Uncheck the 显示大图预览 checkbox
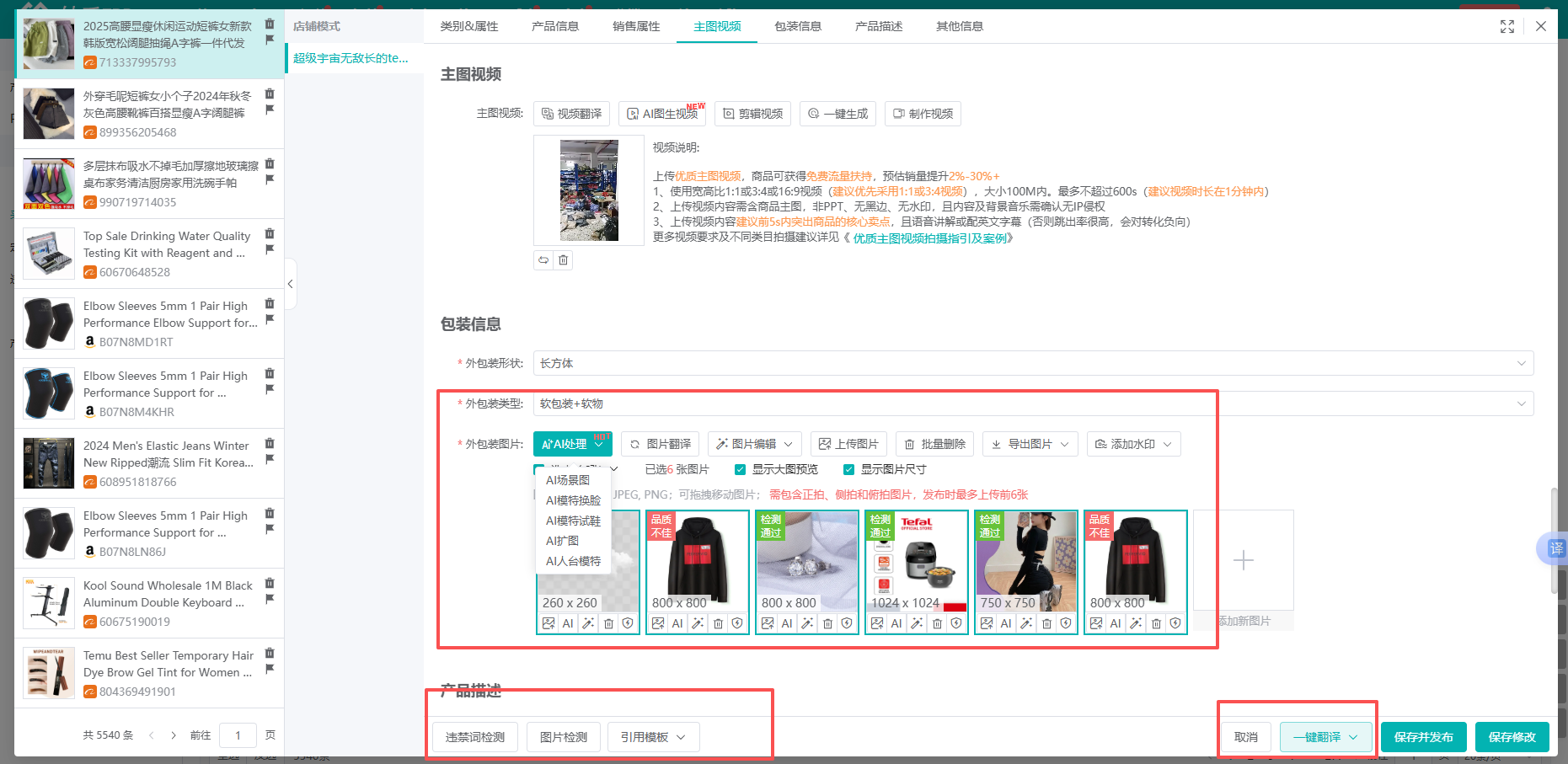 [740, 470]
